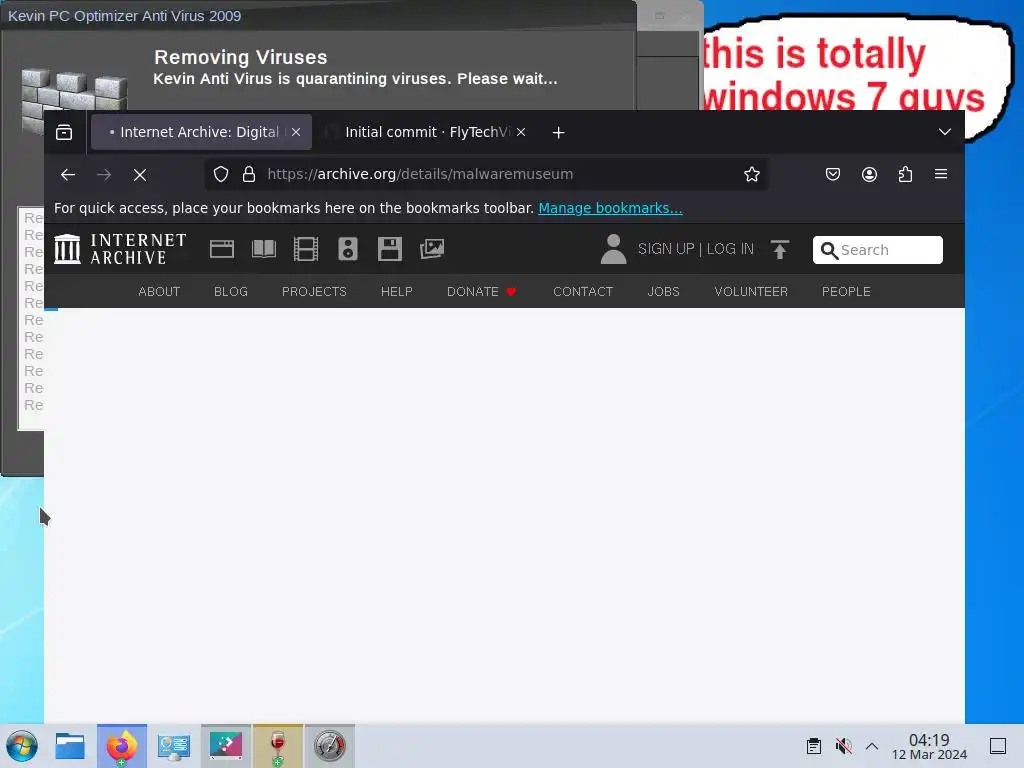This screenshot has height=768, width=1024.
Task: Open the Software floppy disk icon
Action: pos(390,249)
